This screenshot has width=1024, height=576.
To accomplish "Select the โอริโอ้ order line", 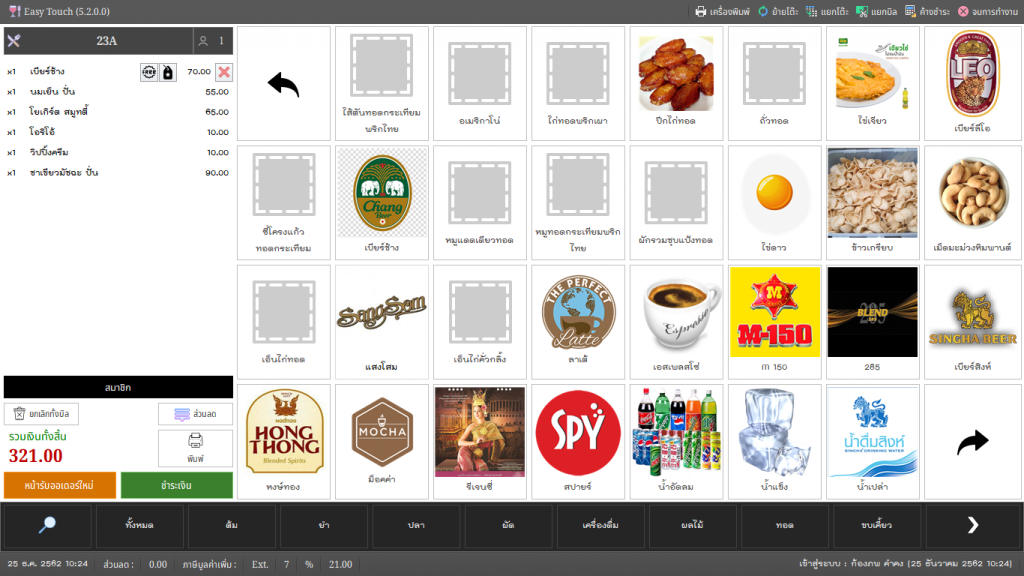I will (x=118, y=133).
